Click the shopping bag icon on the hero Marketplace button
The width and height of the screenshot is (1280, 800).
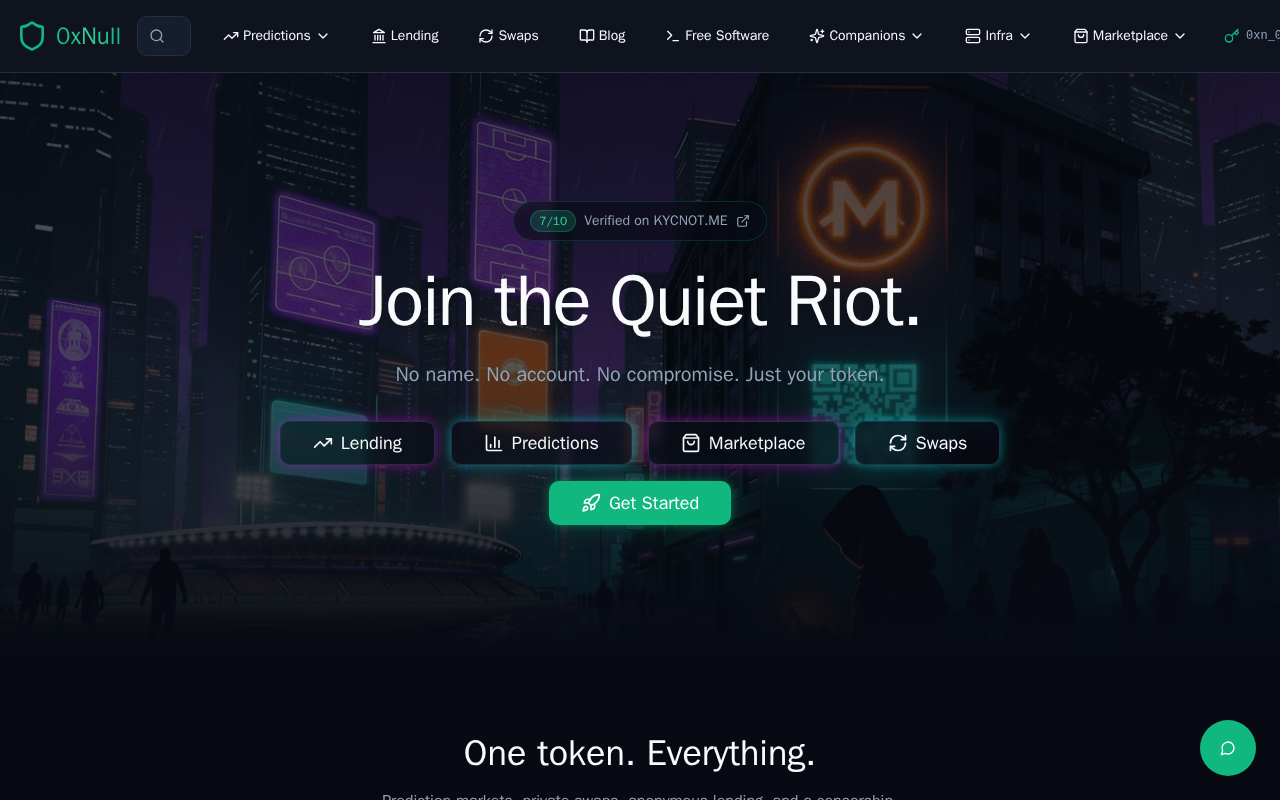[x=691, y=443]
